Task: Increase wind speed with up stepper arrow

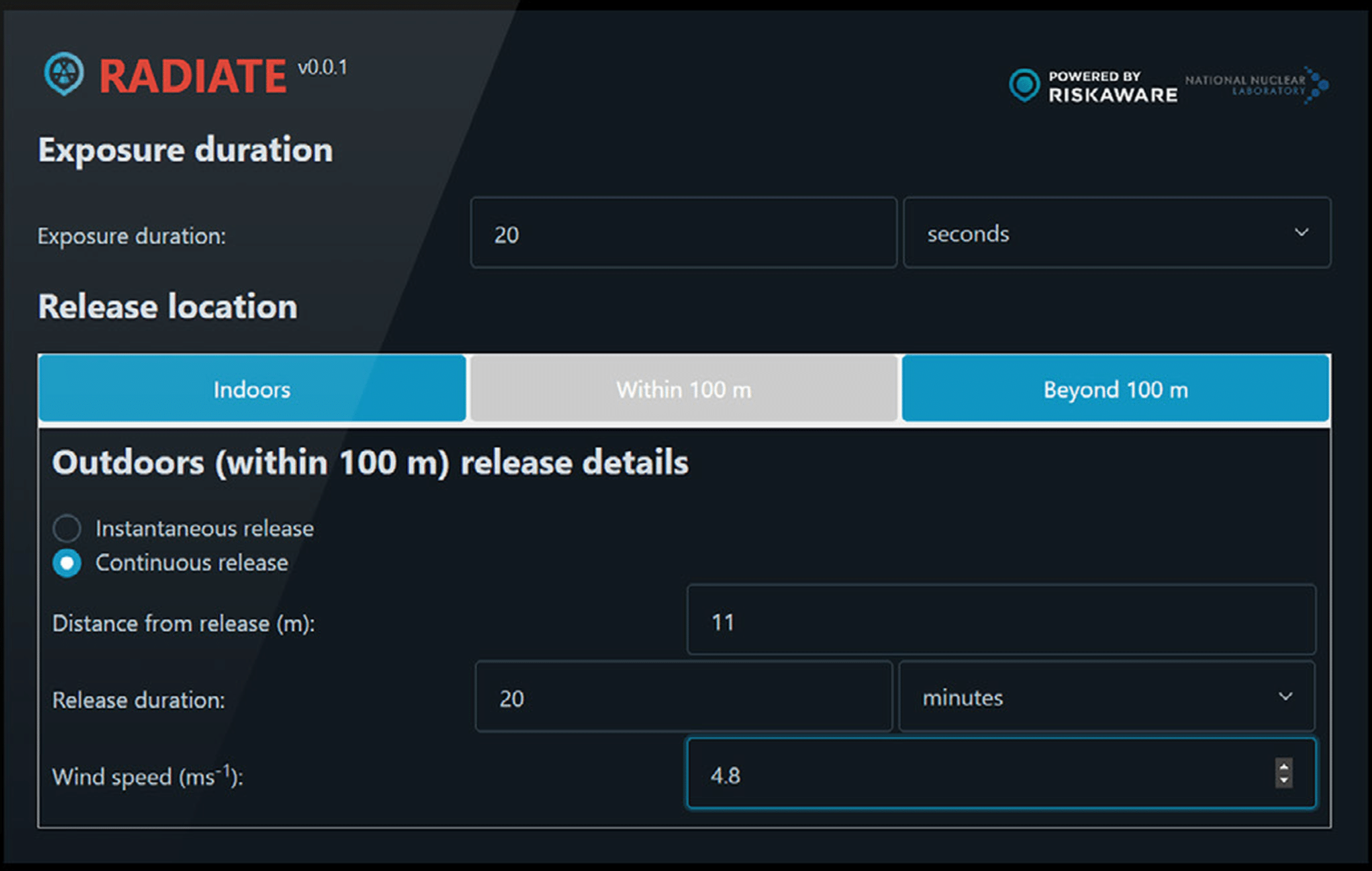Action: [1284, 766]
